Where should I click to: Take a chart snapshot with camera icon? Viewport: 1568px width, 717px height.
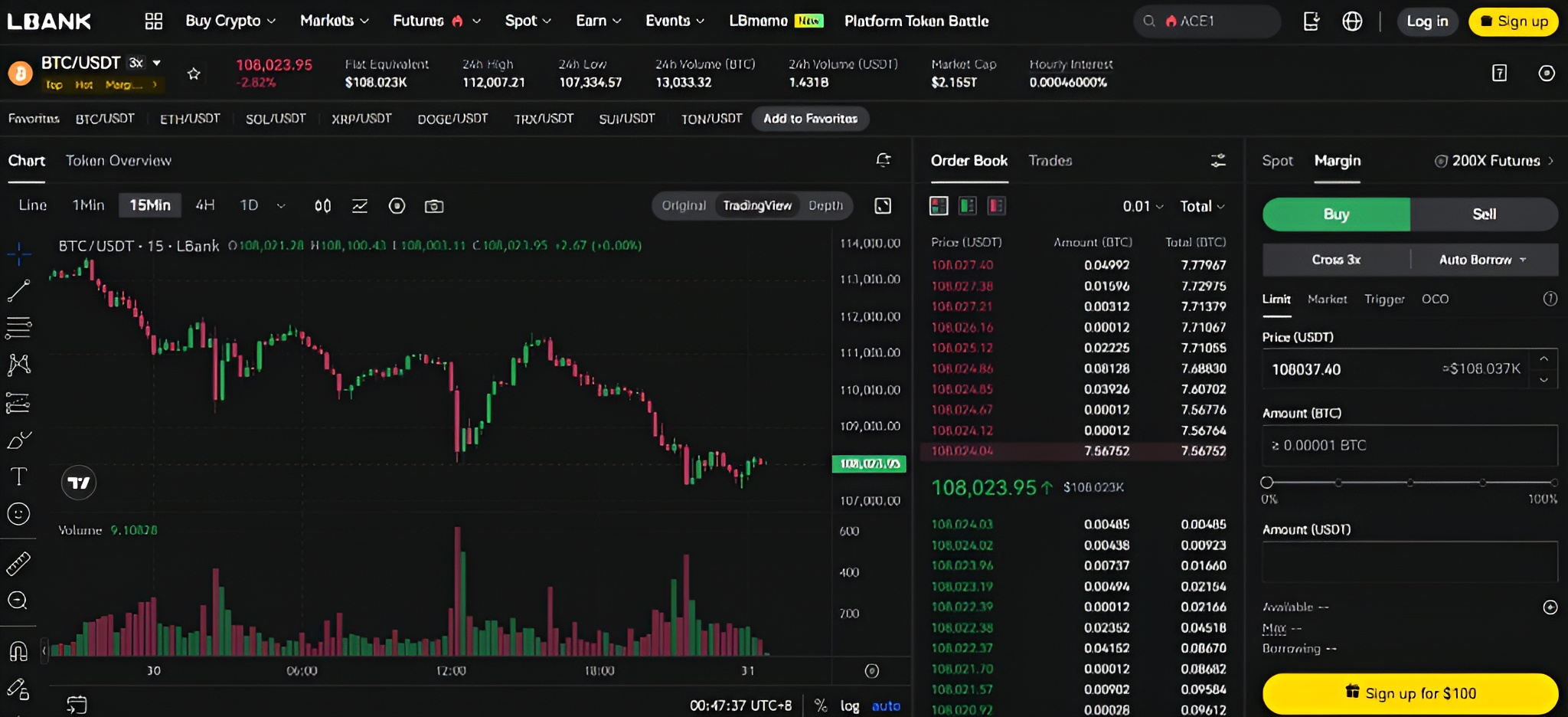434,206
